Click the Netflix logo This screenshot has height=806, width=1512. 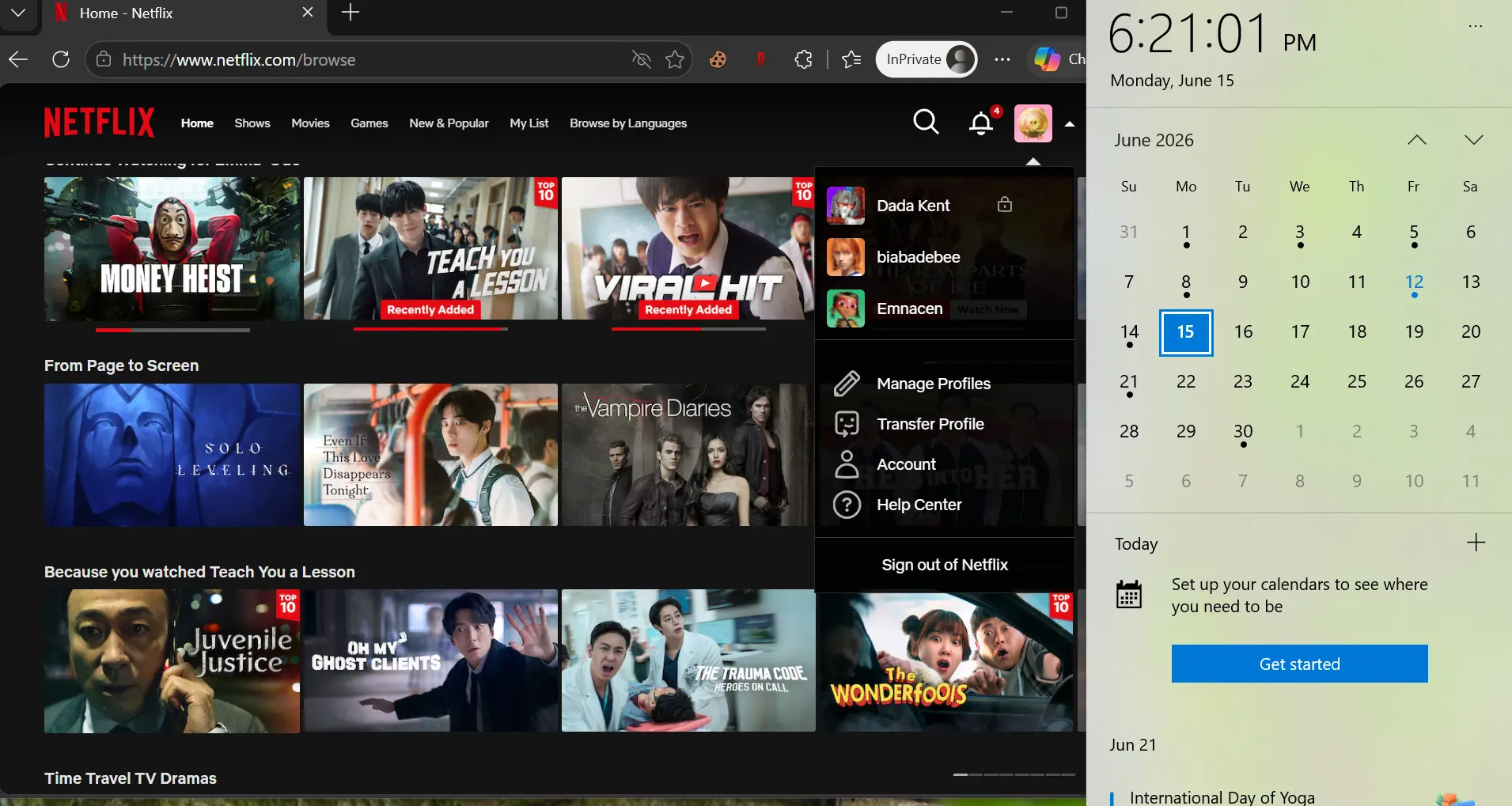(99, 123)
